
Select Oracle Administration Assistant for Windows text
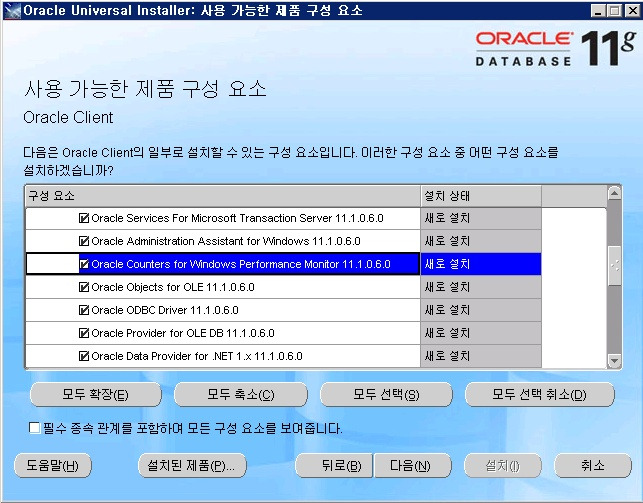point(226,241)
